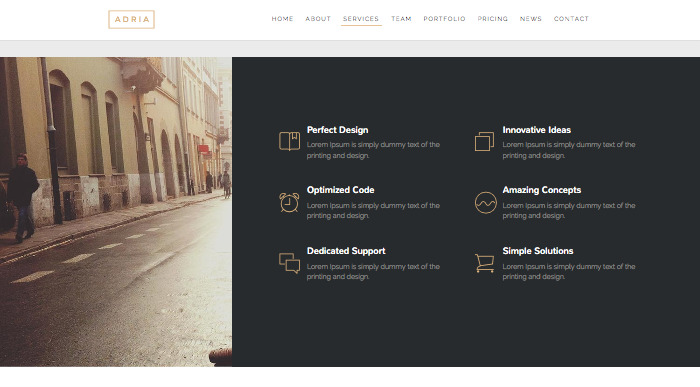Screen dimensions: 700x387
Task: Click the Simple Solutions heading
Action: 538,251
